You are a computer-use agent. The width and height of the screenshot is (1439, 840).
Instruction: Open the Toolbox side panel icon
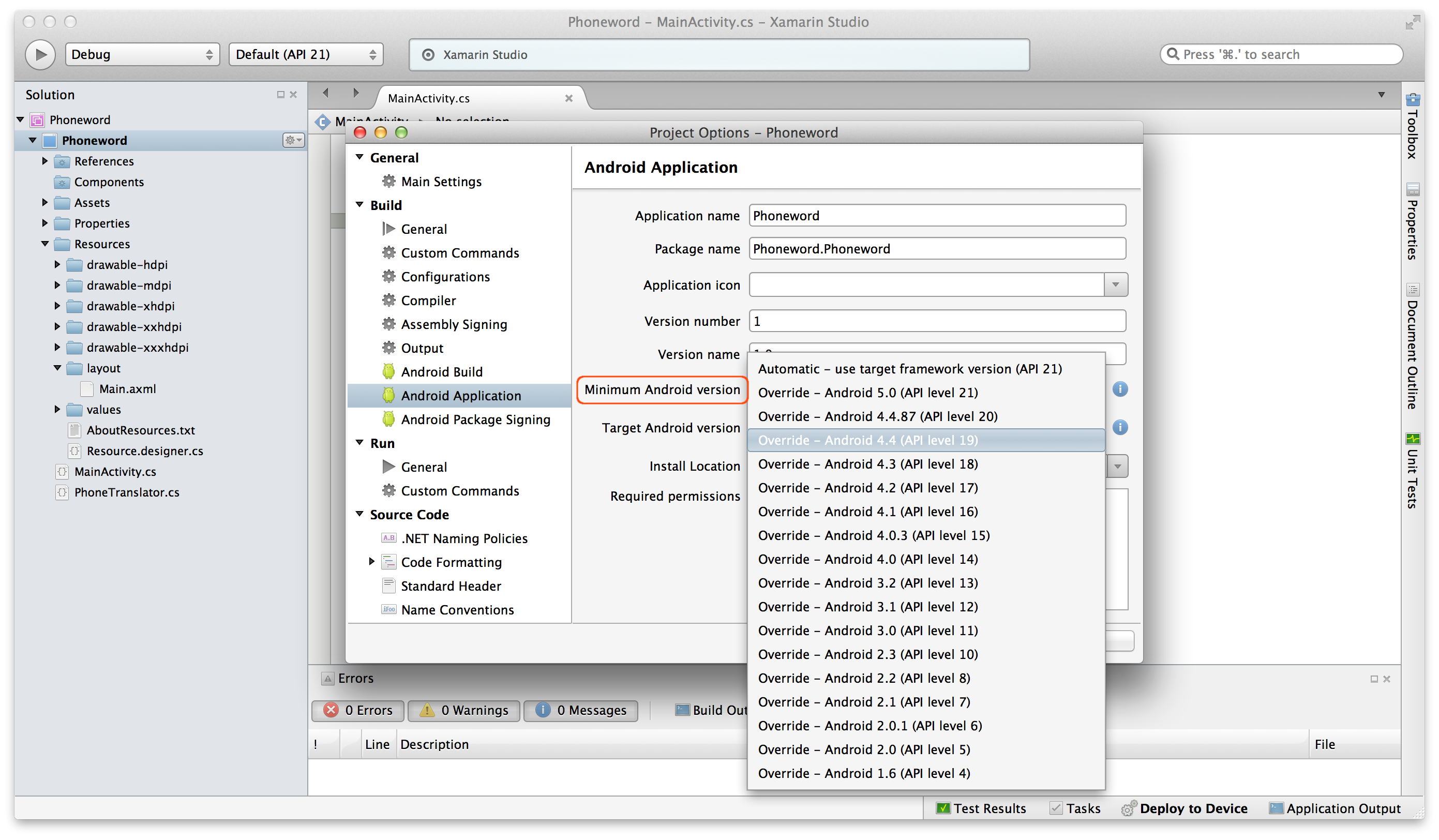(1412, 99)
